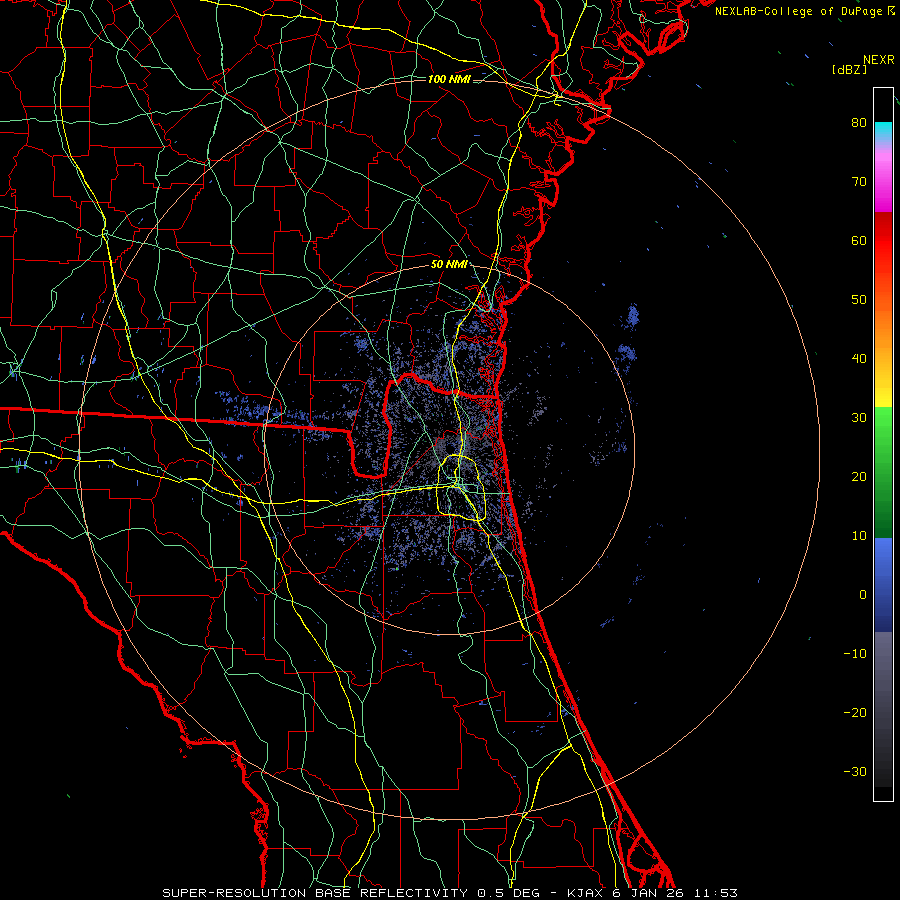
Task: Click the KJAX station identifier in caption
Action: [585, 893]
